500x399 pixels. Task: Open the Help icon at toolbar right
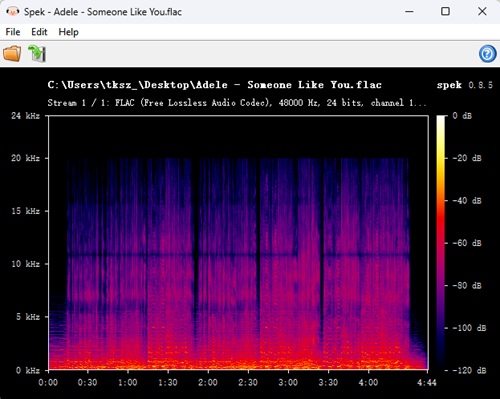(488, 54)
